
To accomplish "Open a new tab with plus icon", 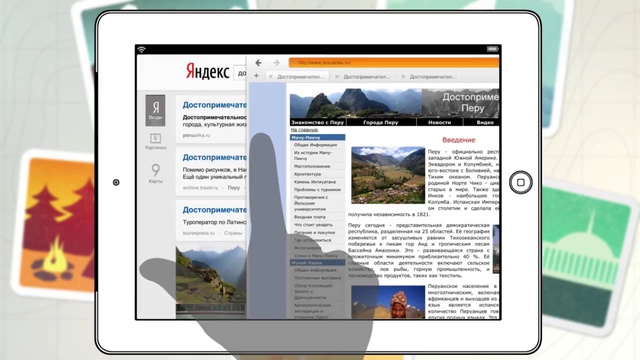I will [256, 76].
